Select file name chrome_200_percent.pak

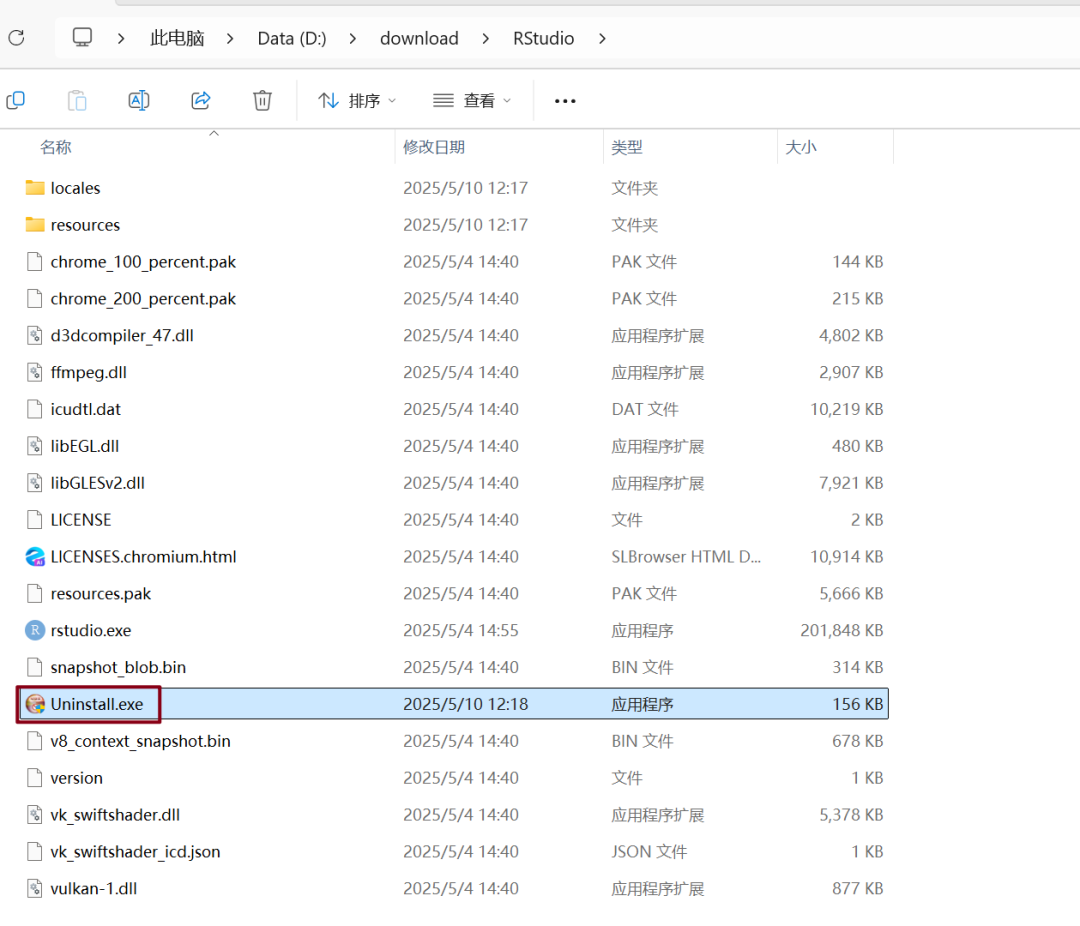[143, 298]
